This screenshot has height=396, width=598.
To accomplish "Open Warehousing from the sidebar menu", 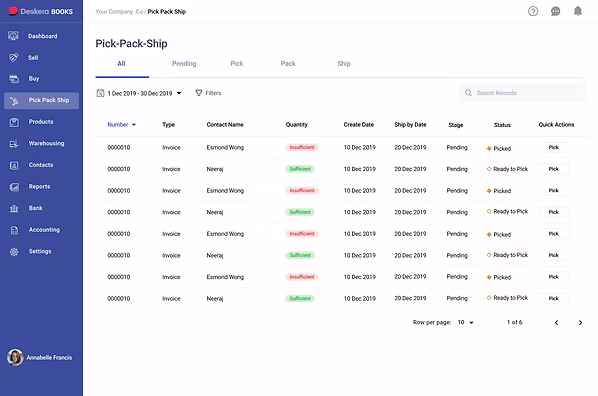I will click(46, 143).
